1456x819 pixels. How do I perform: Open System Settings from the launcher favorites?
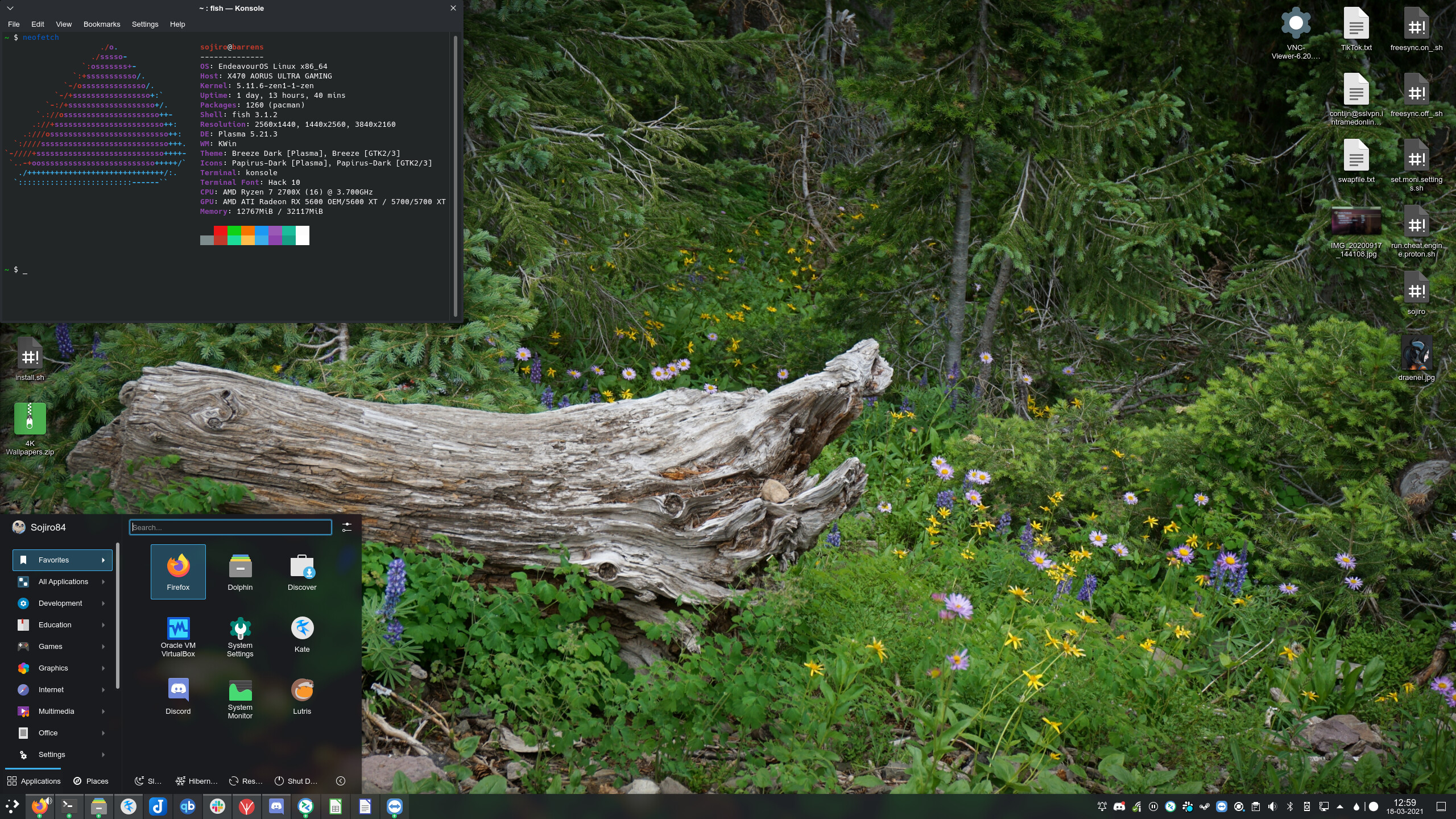click(240, 636)
